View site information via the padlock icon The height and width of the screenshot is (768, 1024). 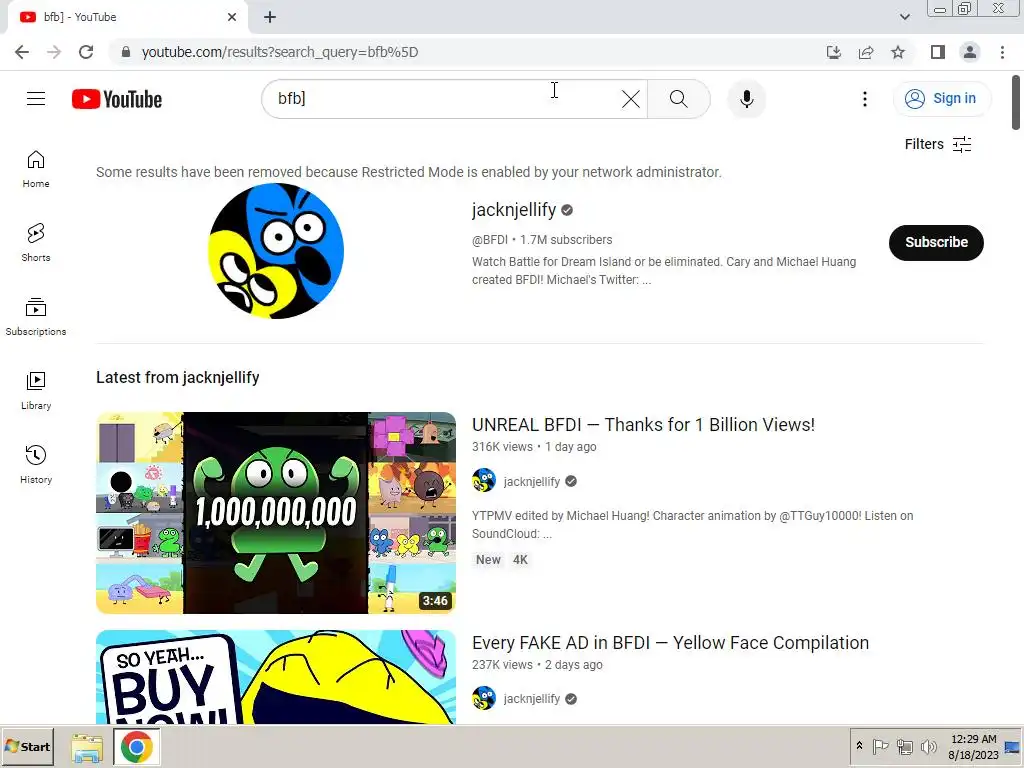tap(126, 52)
